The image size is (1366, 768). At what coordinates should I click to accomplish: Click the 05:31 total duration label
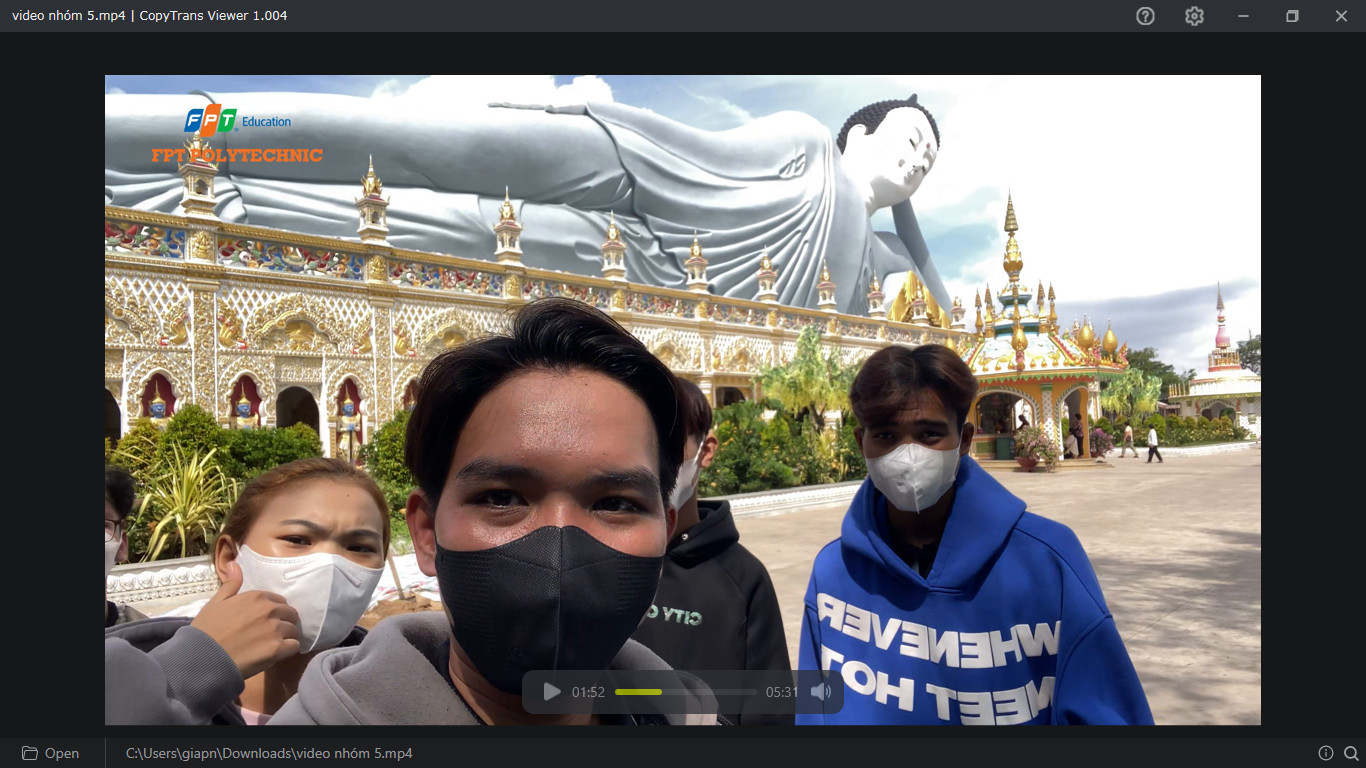[x=782, y=692]
